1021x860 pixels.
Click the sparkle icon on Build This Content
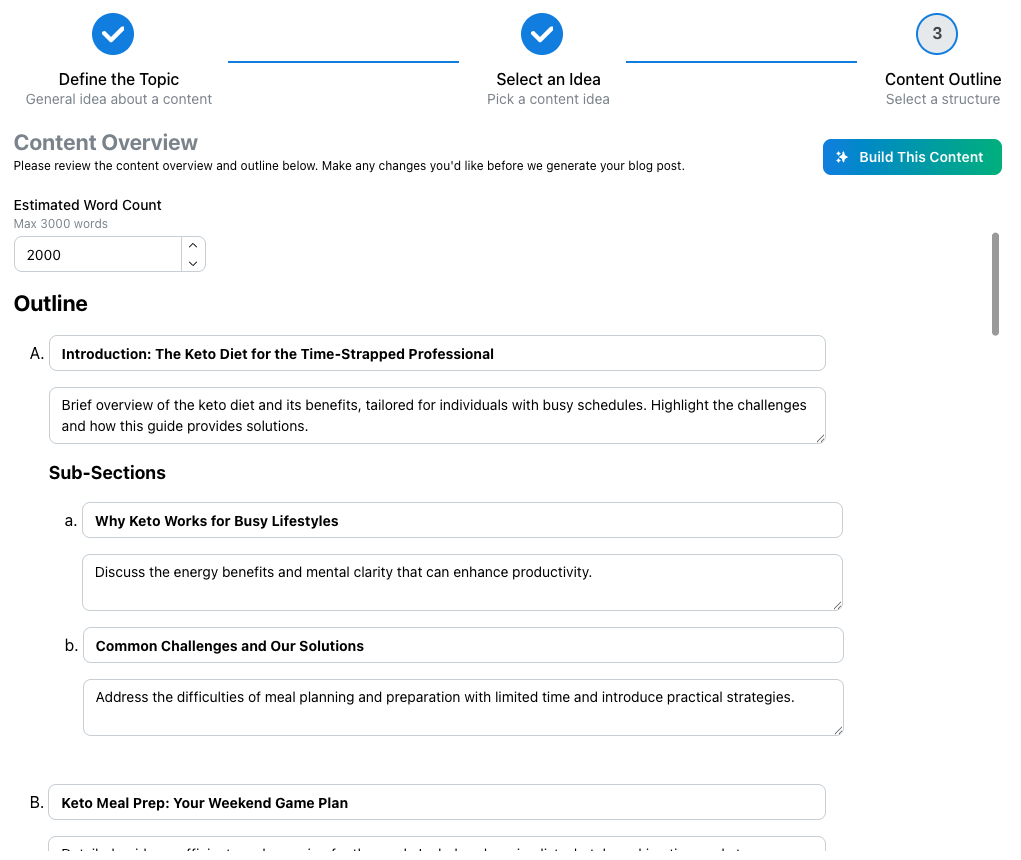point(842,157)
